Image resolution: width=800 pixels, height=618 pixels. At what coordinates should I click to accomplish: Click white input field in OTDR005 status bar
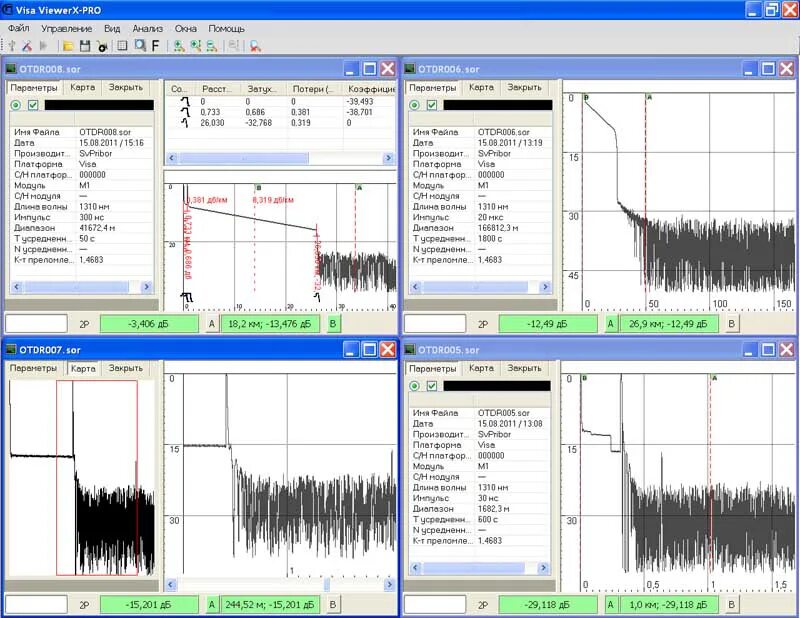(435, 604)
